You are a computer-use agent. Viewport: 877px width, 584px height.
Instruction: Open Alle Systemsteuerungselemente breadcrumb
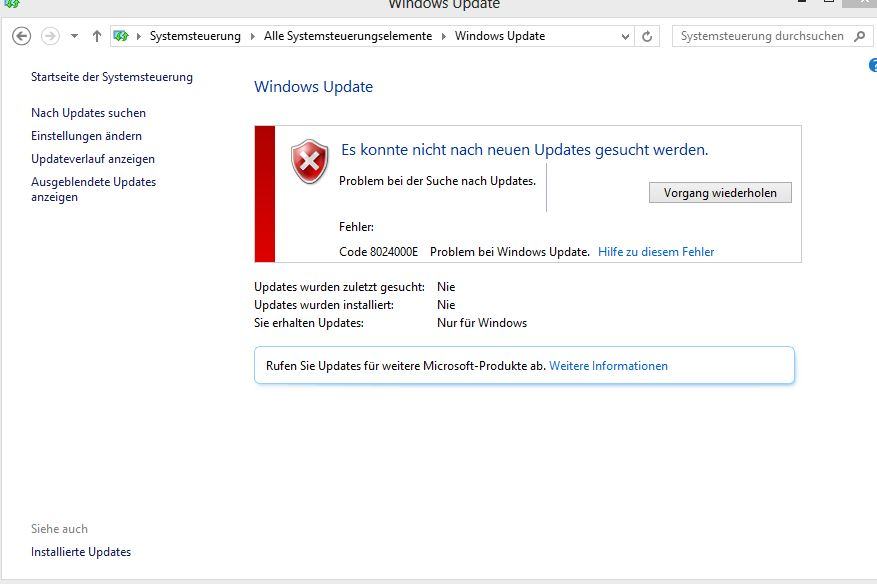tap(348, 36)
